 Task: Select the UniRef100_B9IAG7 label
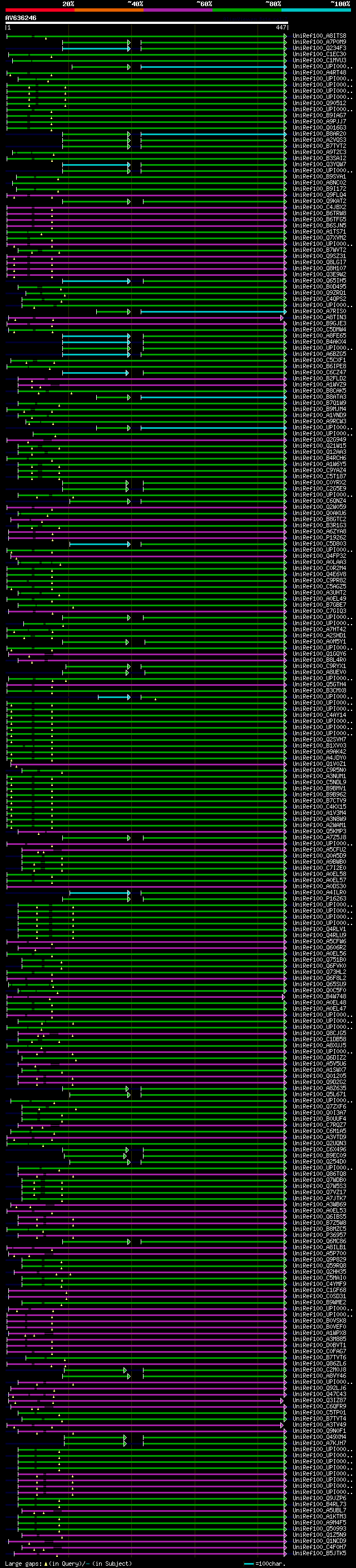[319, 115]
